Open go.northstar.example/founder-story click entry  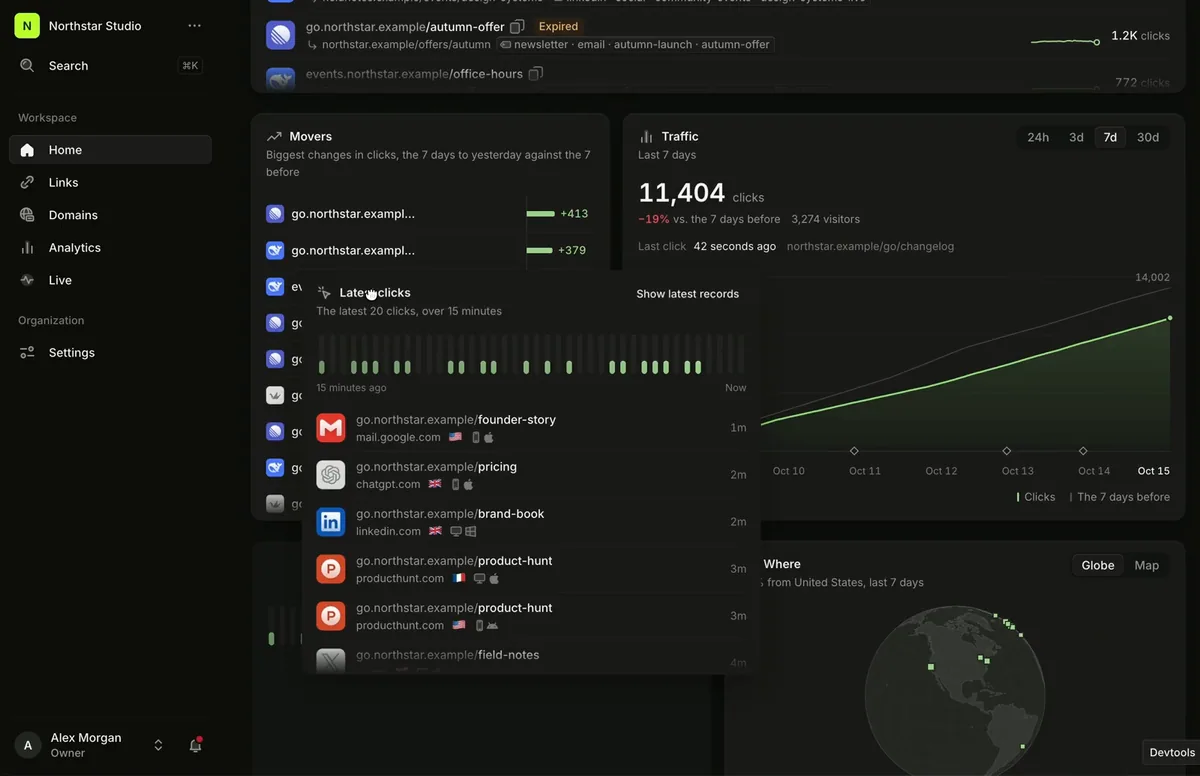pos(531,428)
